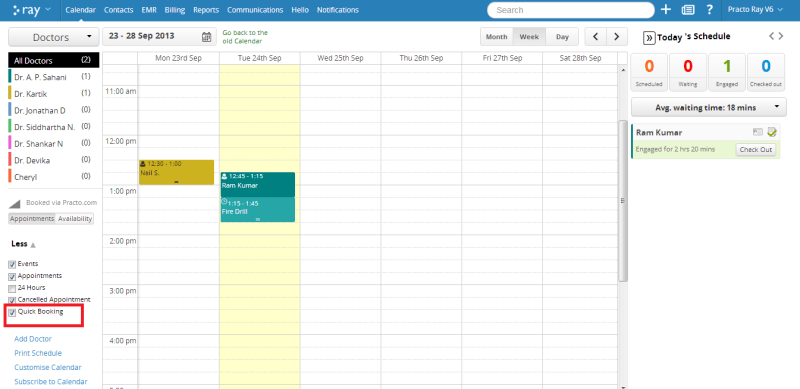The image size is (800, 389).
Task: Open the Calendar menu item
Action: pos(81,10)
